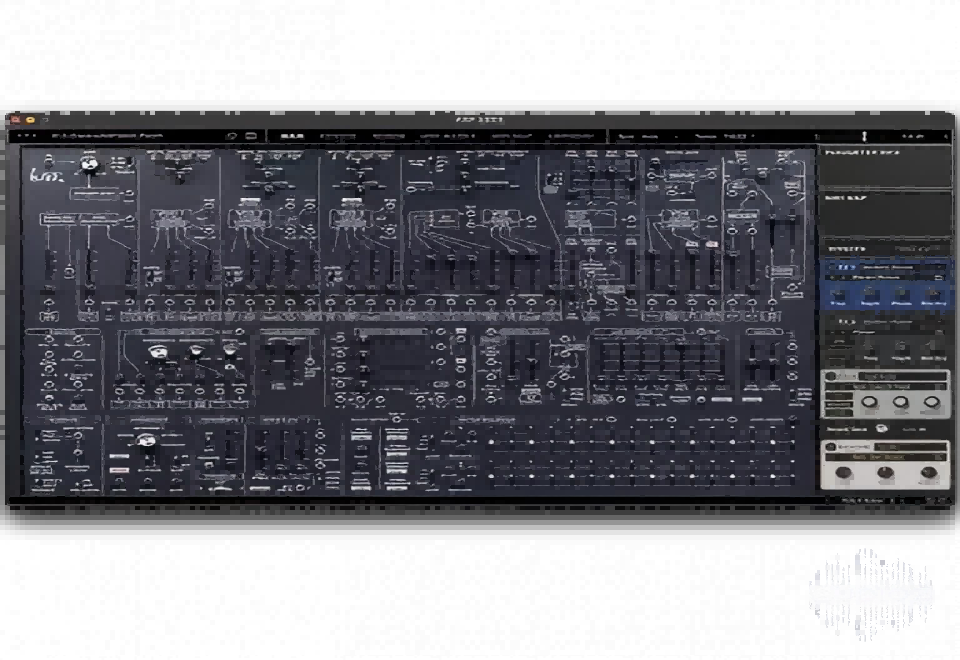960x660 pixels.
Task: Choose the fourth effect type icon in the blue panel
Action: coord(933,297)
